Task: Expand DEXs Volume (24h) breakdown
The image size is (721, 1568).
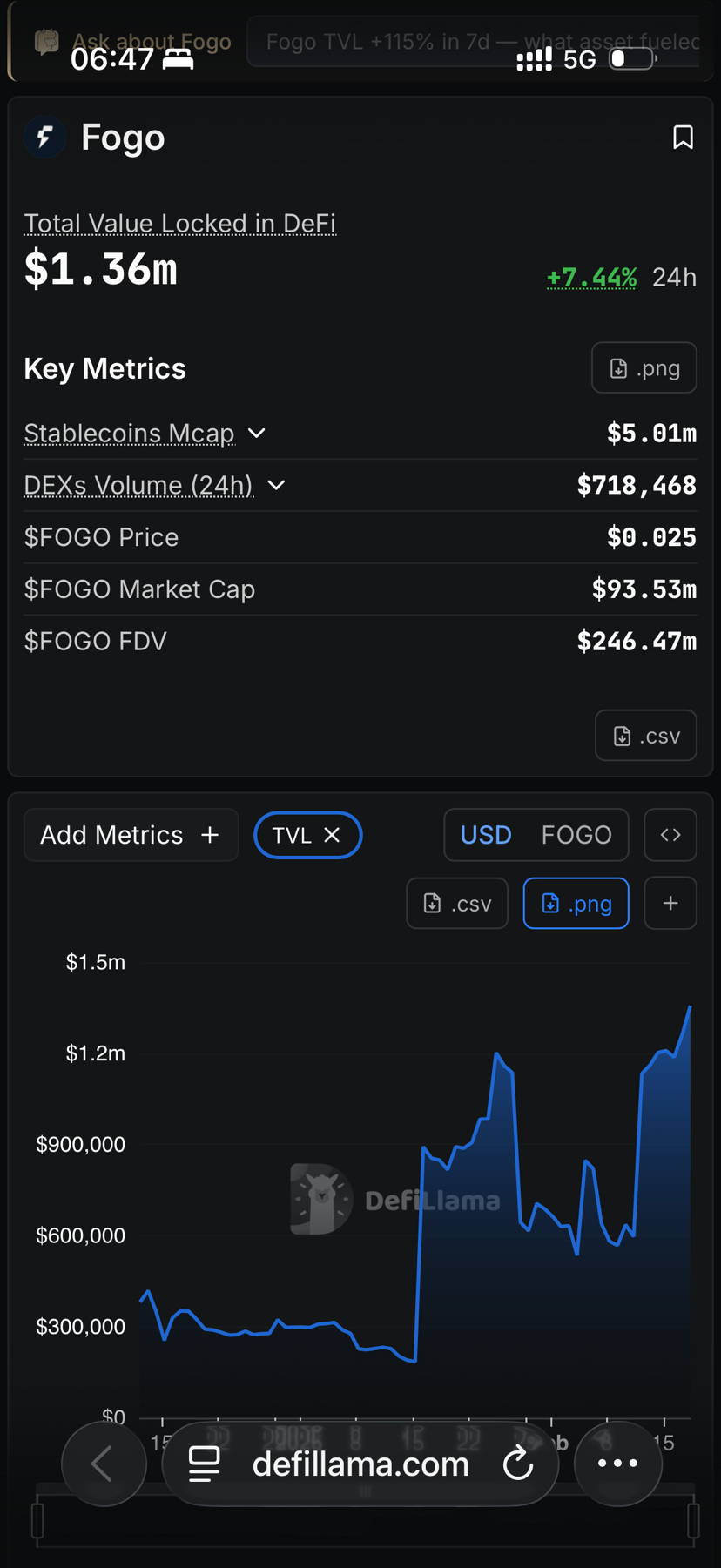Action: point(276,485)
